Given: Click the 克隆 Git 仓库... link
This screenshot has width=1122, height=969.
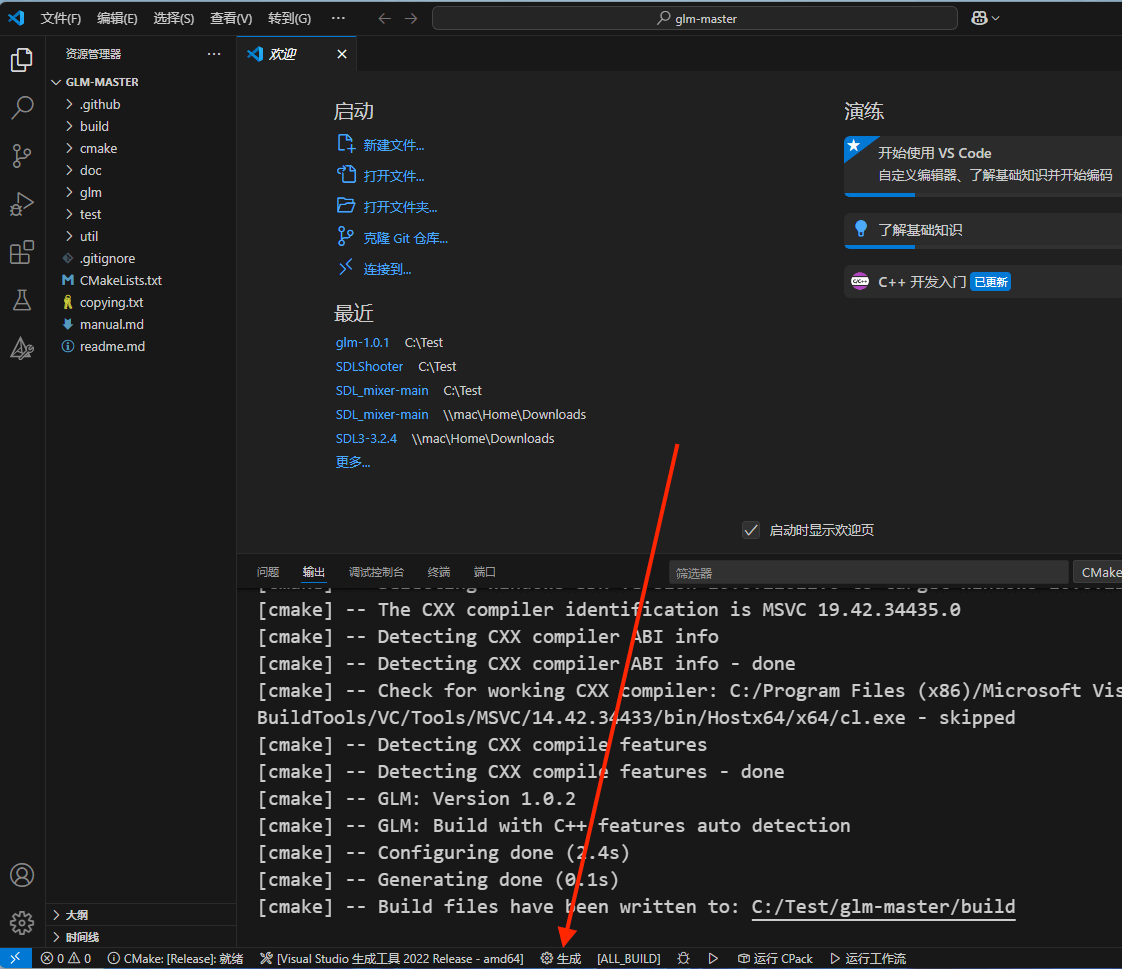Looking at the screenshot, I should [x=405, y=238].
